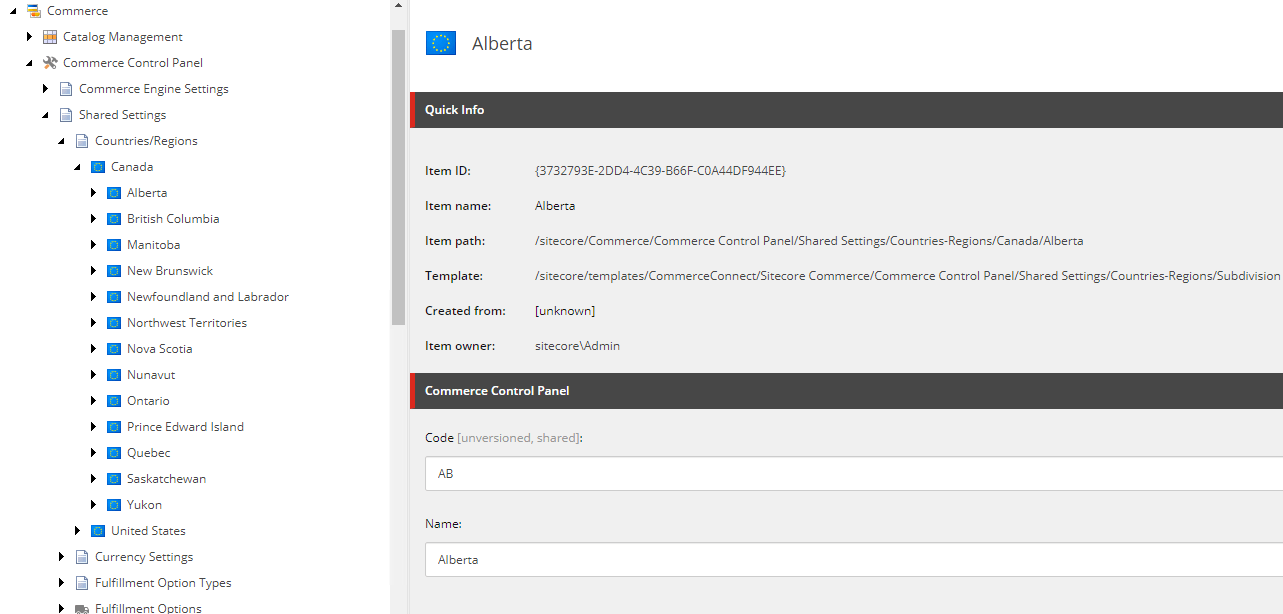Image resolution: width=1283 pixels, height=614 pixels.
Task: Click the Nunavut flag icon
Action: point(113,375)
